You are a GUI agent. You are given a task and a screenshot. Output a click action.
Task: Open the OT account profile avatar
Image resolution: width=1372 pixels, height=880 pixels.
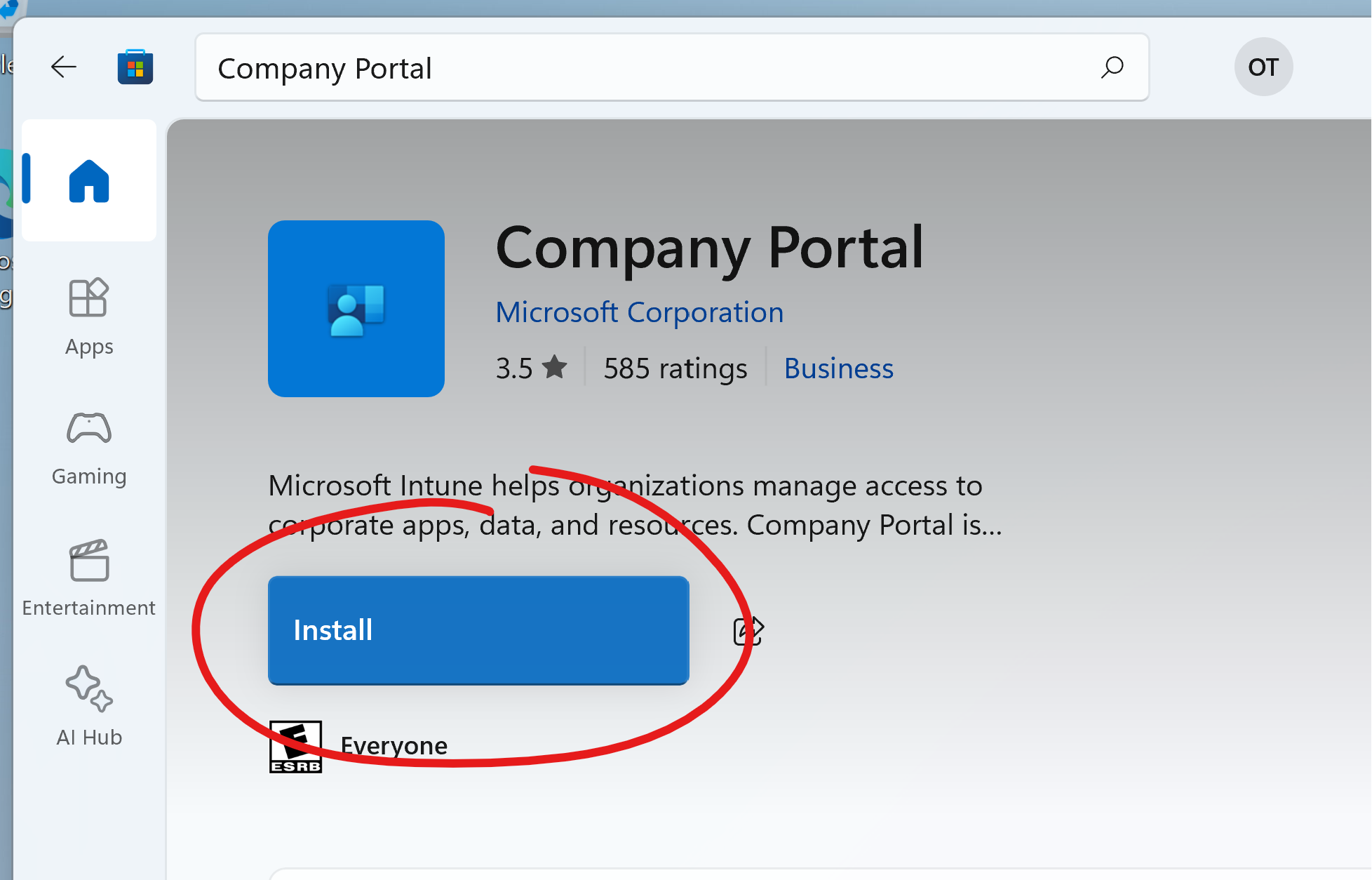[x=1263, y=67]
